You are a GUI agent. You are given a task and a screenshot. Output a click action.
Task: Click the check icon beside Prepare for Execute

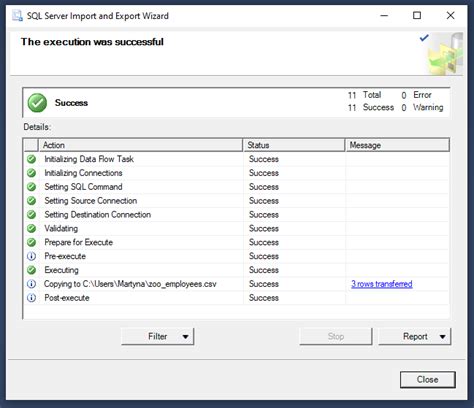(x=31, y=242)
